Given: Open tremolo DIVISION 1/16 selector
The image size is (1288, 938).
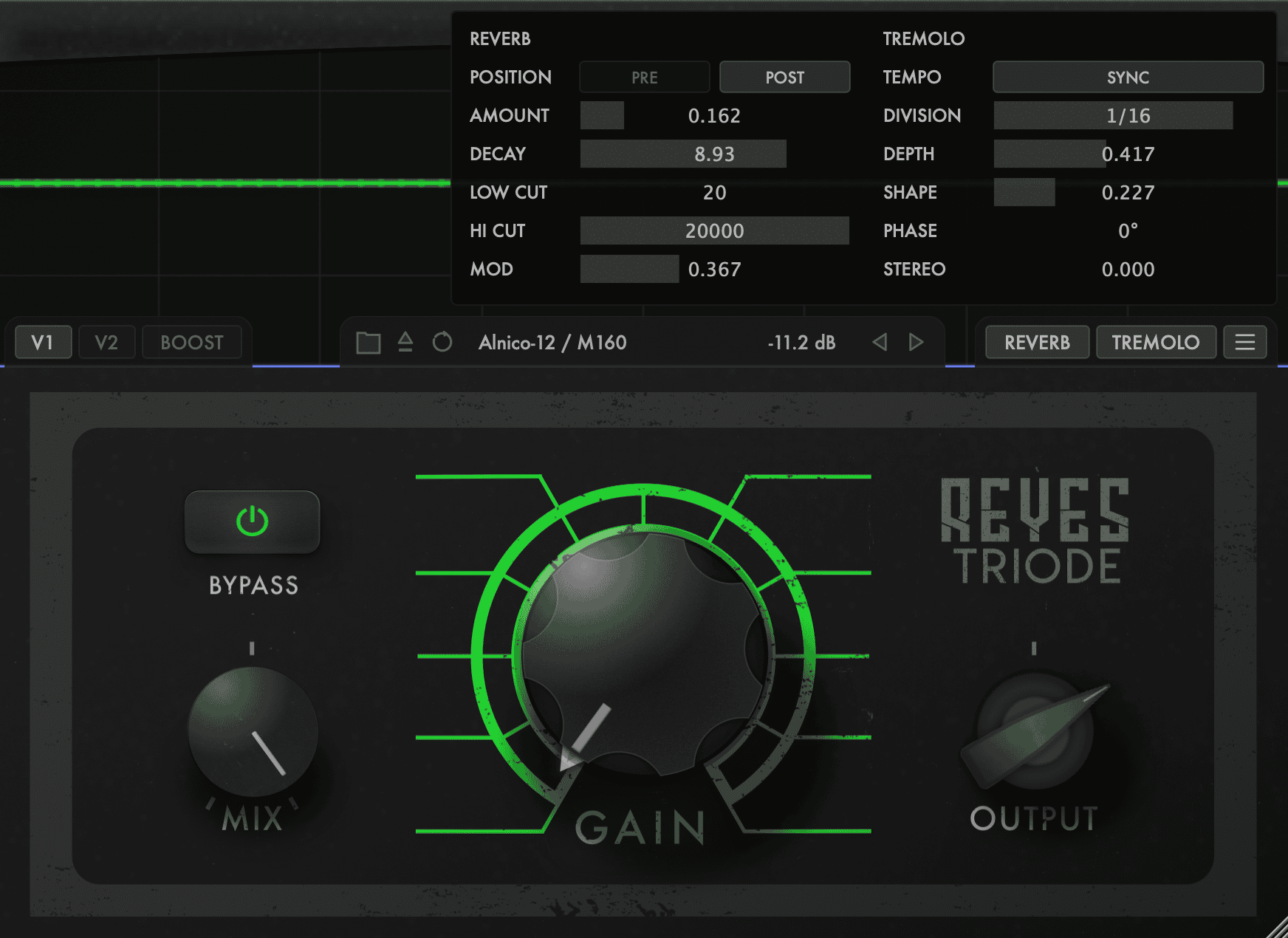Looking at the screenshot, I should point(1128,115).
